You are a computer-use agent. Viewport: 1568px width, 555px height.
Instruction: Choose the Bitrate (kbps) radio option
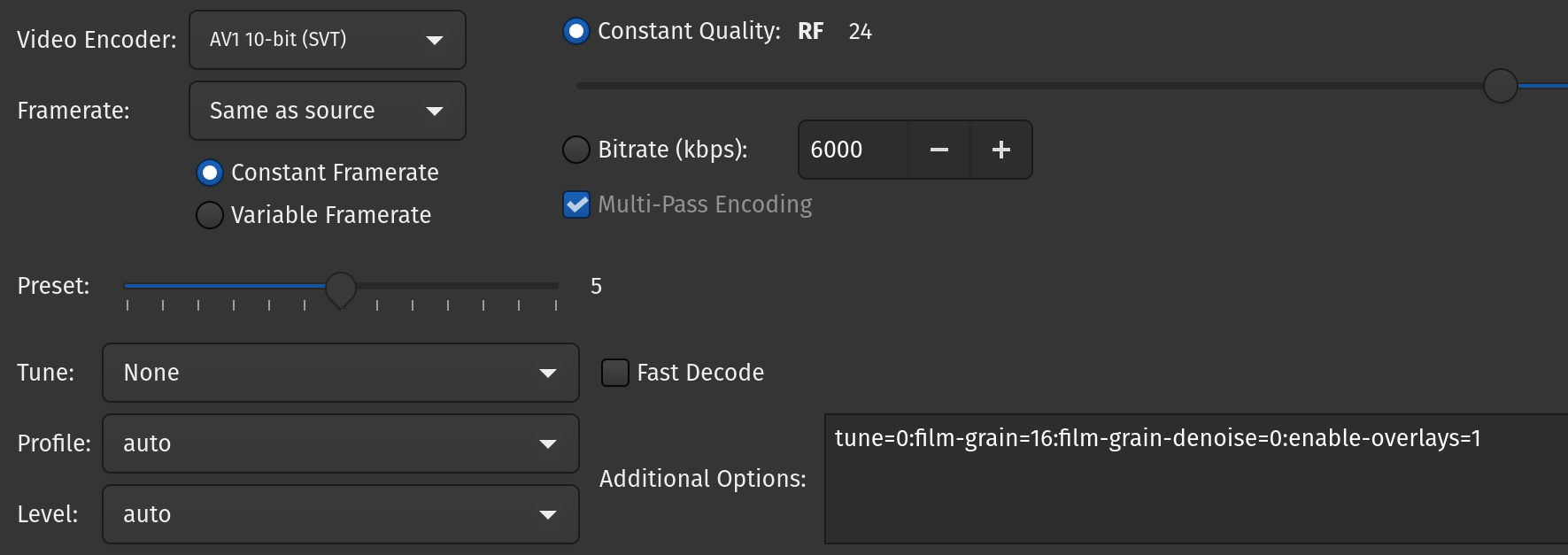click(x=576, y=150)
